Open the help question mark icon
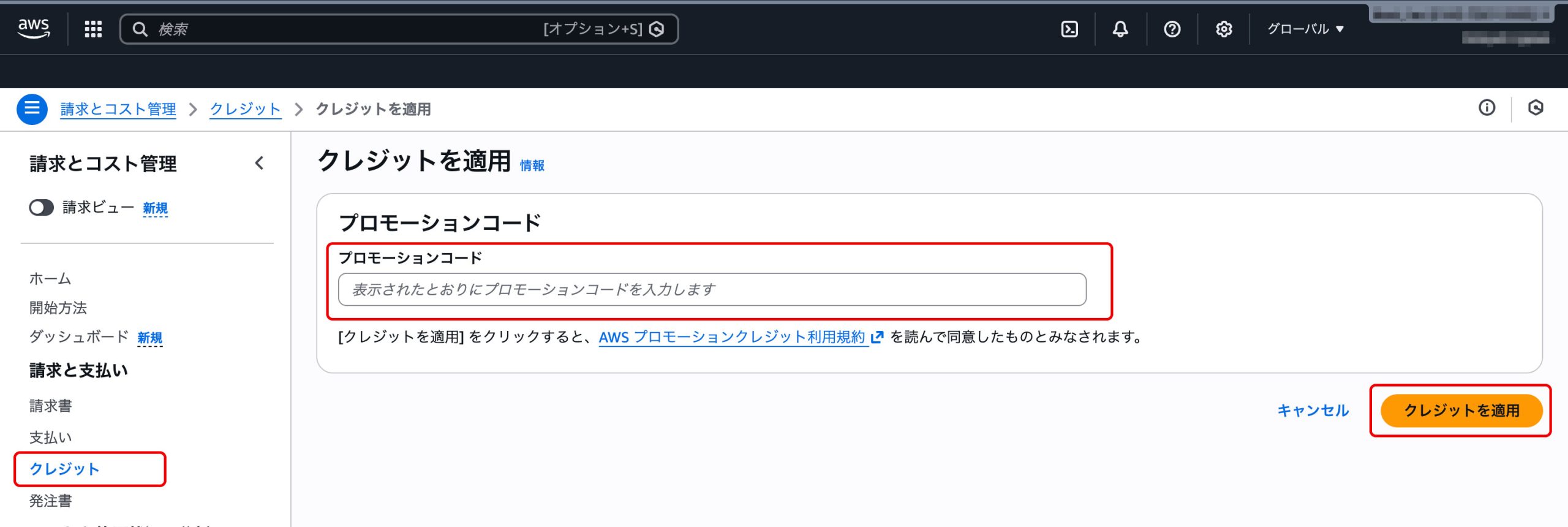The image size is (1568, 527). [x=1172, y=29]
